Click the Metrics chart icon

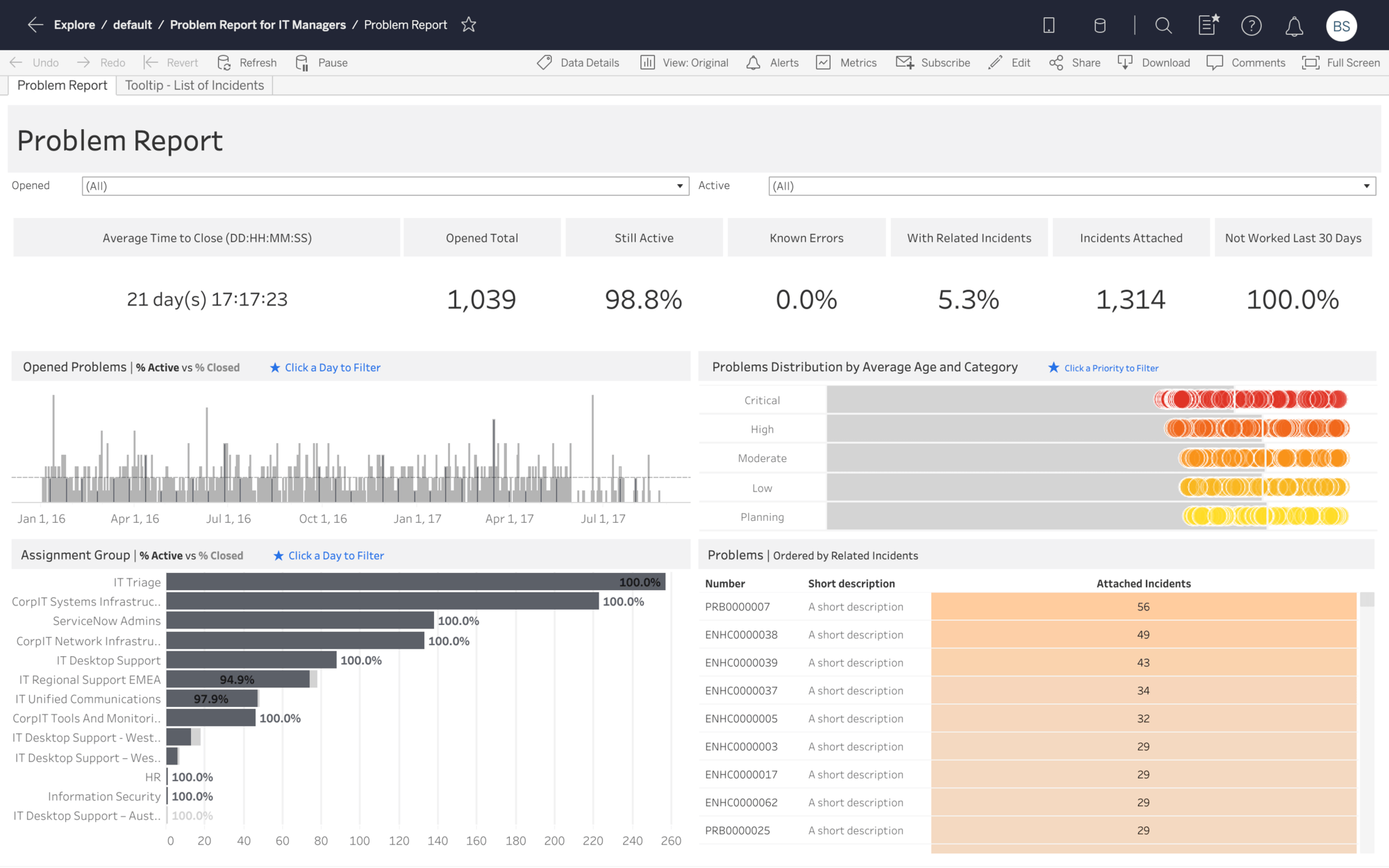(x=823, y=62)
